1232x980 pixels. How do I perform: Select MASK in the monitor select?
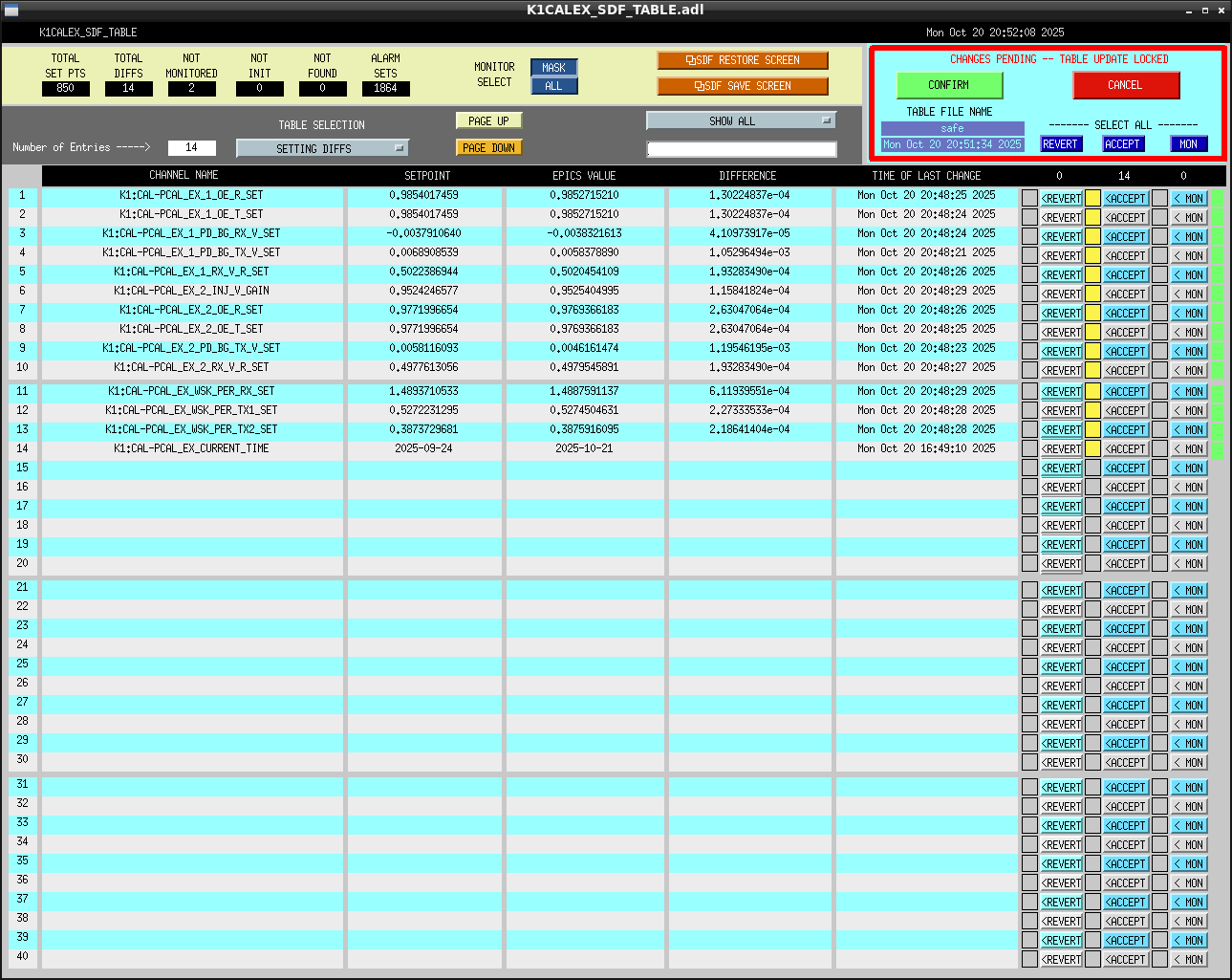pos(554,68)
